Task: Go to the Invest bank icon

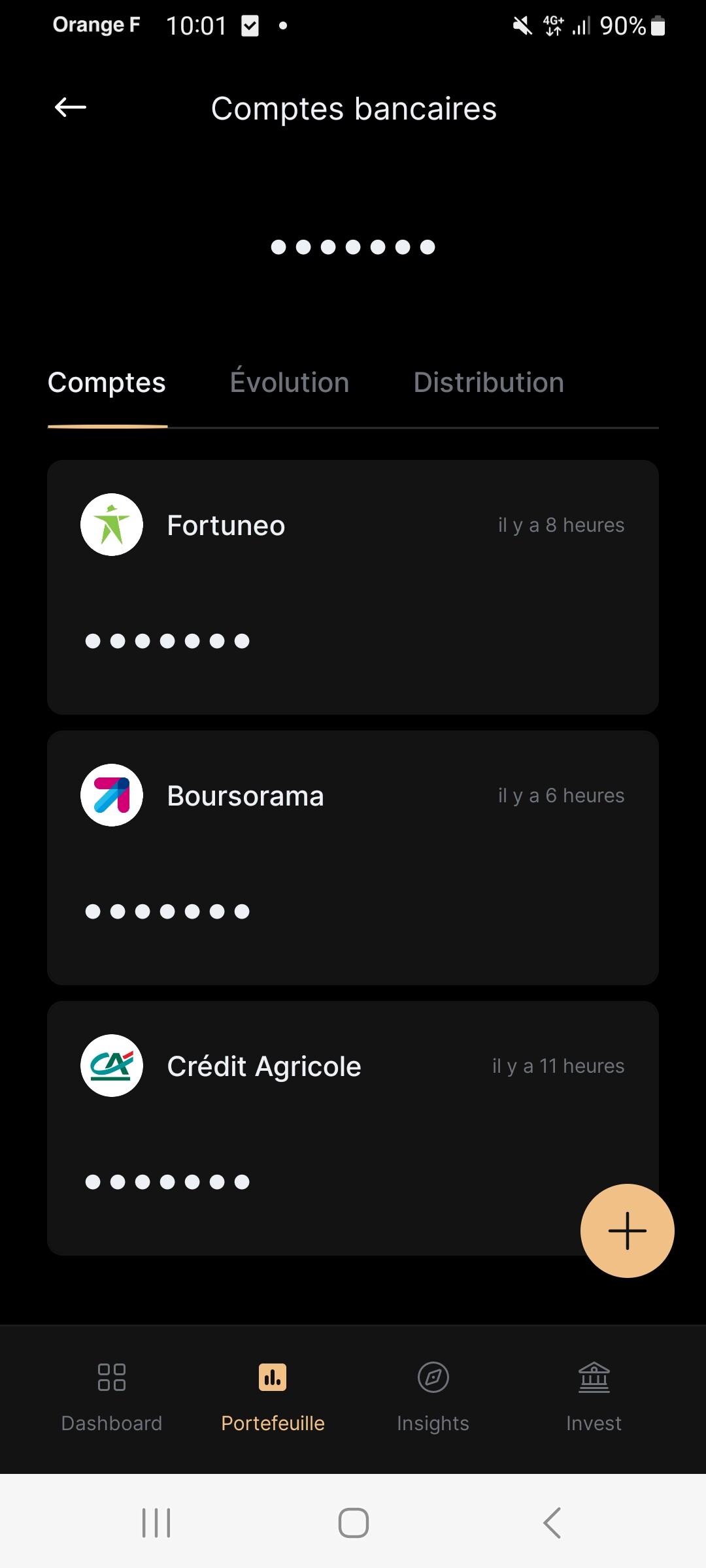Action: coord(594,1377)
